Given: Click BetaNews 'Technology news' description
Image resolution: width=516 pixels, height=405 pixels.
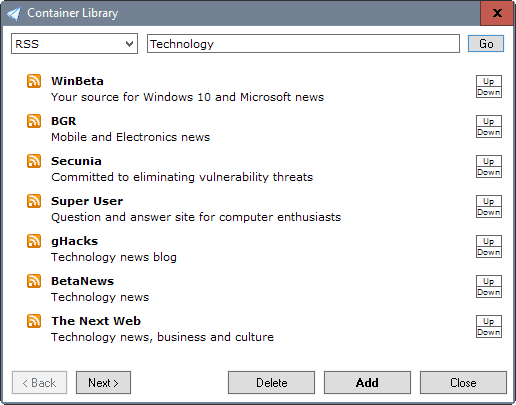Looking at the screenshot, I should click(x=100, y=297).
